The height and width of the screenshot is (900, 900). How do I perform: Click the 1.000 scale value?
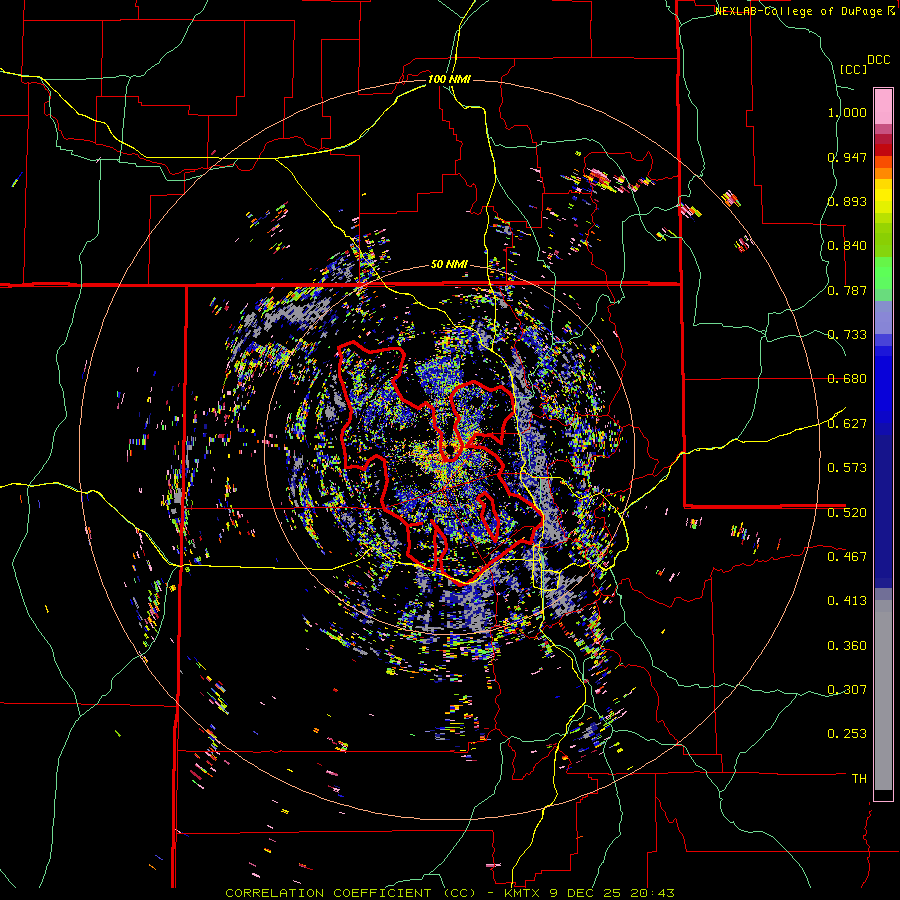pos(847,112)
